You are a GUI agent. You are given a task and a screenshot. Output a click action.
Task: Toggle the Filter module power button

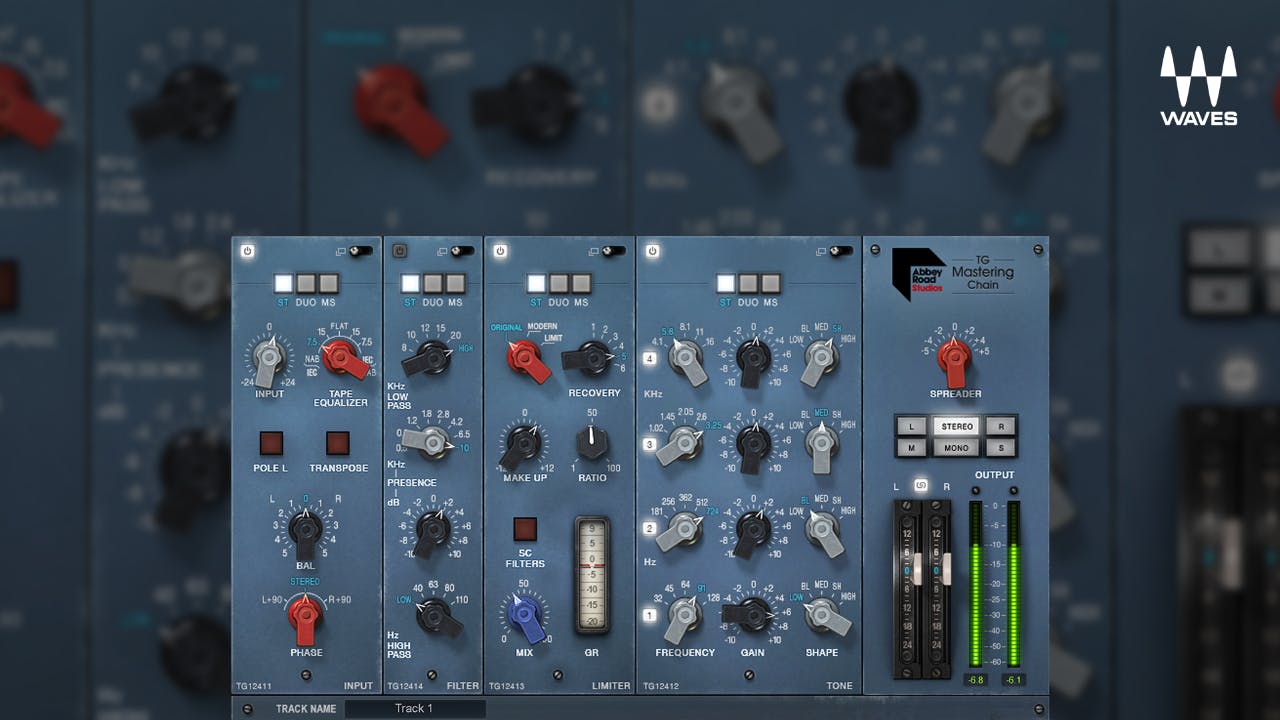point(399,251)
